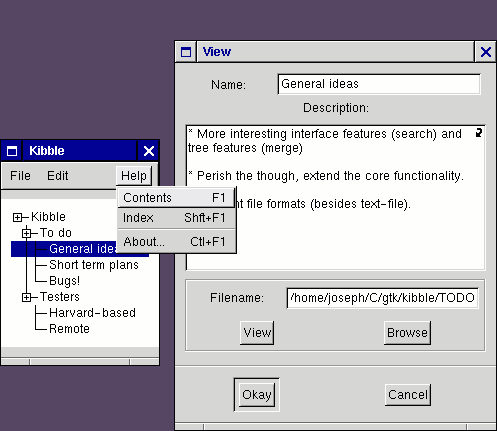Click the wrap arrow icon in description
Screen dimensions: 497x431
tap(479, 133)
